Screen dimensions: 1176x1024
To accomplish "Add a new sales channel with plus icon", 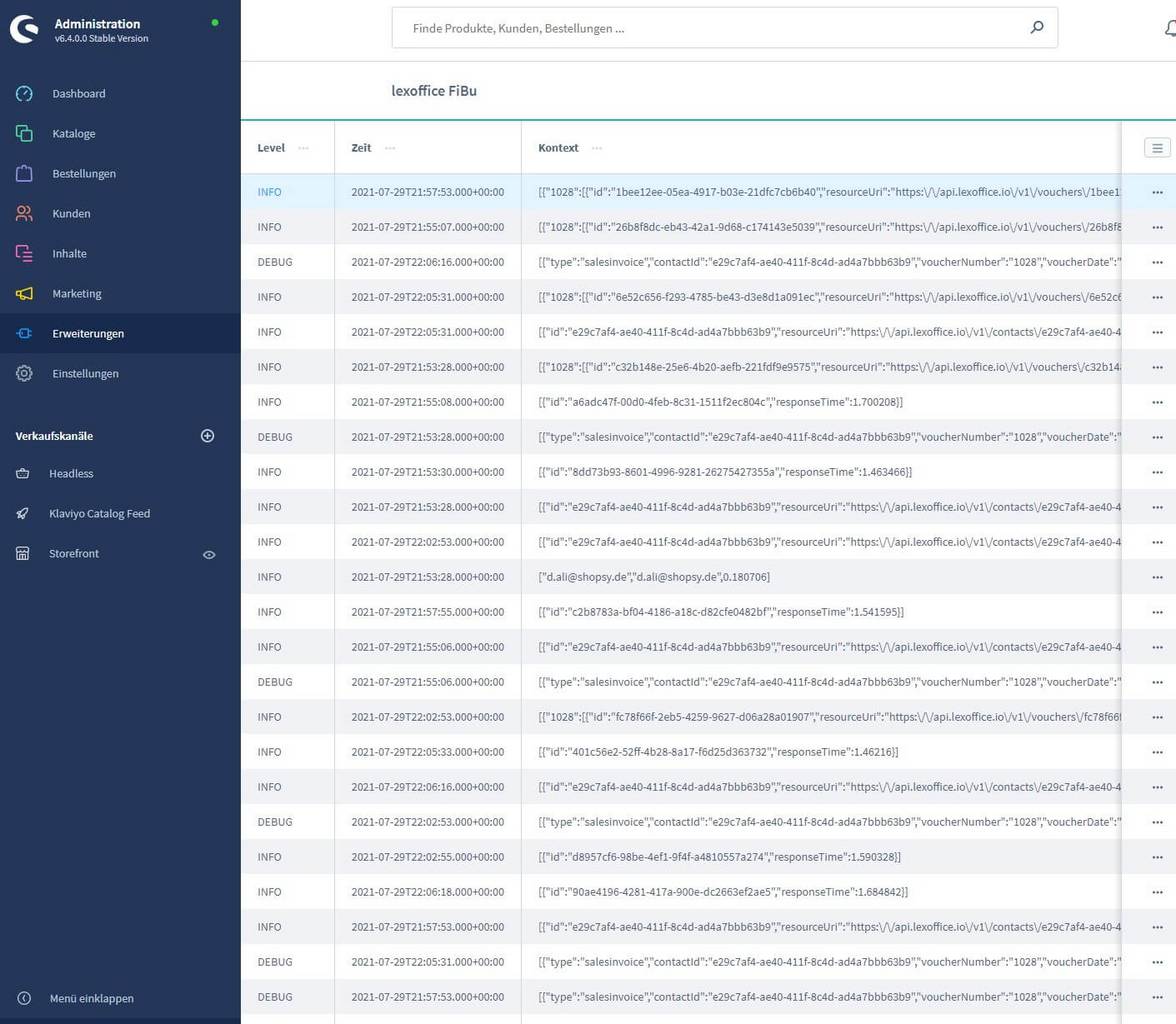I will pyautogui.click(x=208, y=436).
